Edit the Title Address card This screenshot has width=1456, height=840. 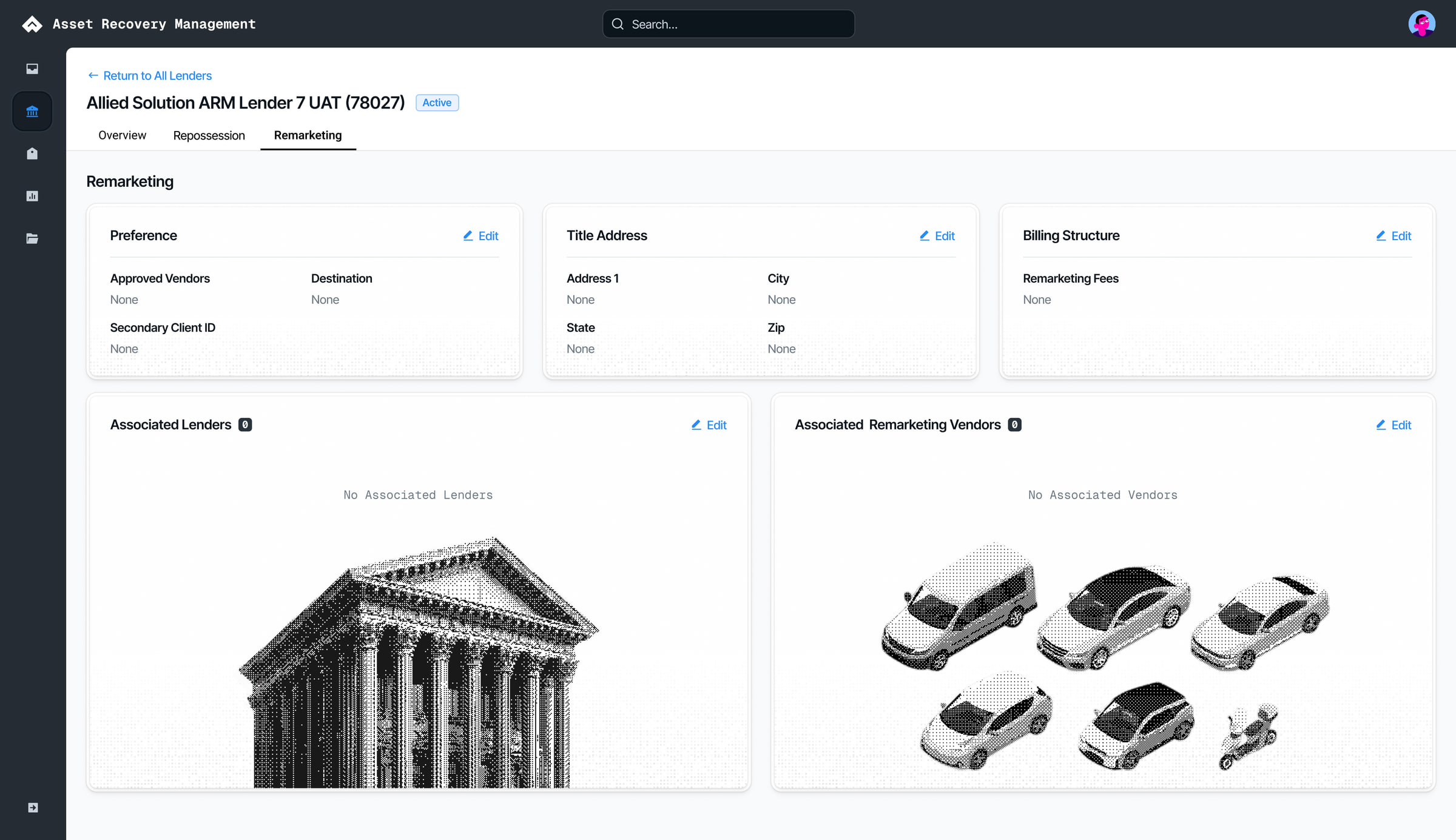pos(937,236)
